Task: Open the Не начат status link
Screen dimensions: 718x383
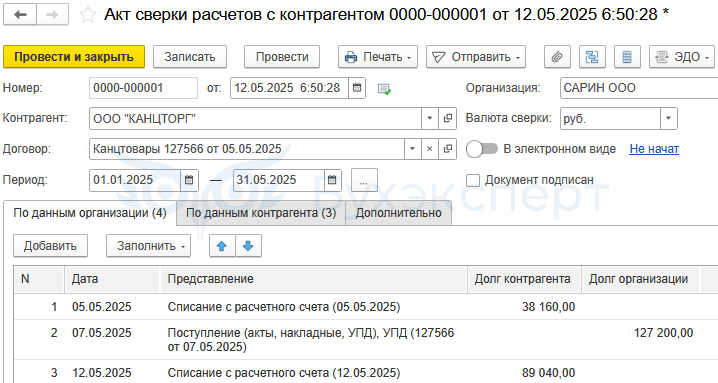Action: pos(654,149)
